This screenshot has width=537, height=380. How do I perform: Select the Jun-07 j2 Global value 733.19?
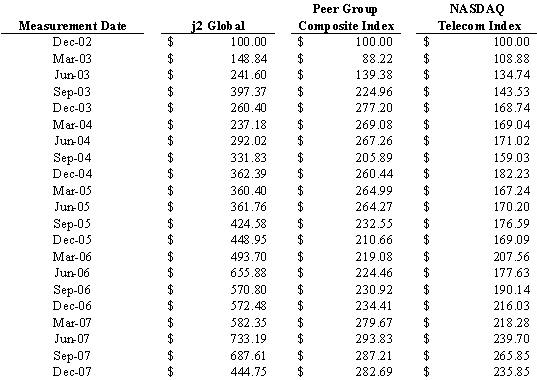[248, 339]
